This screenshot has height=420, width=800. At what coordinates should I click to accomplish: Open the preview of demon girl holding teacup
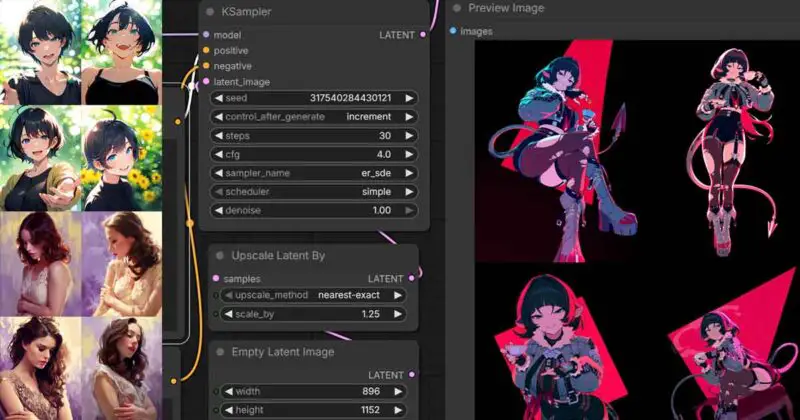559,346
